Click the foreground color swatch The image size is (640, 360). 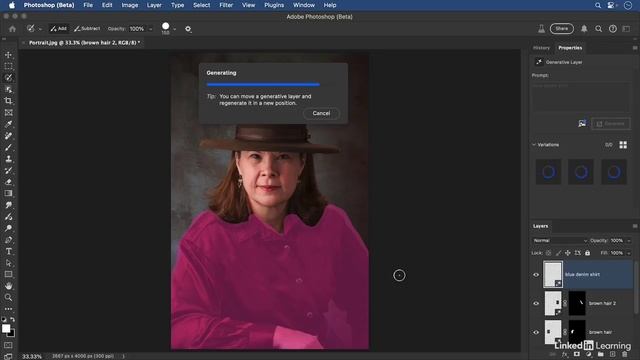click(x=6, y=329)
